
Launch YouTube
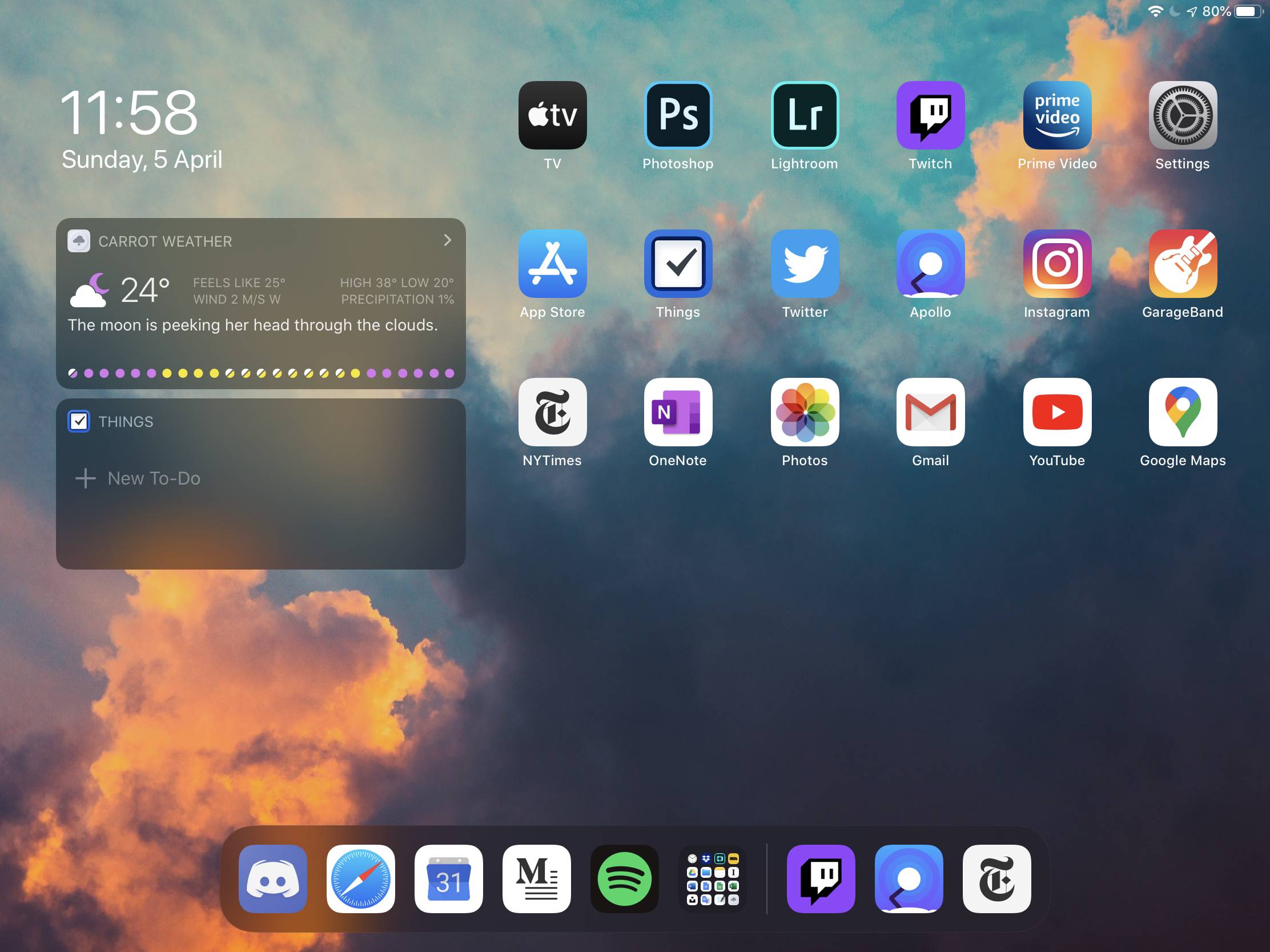(1056, 412)
